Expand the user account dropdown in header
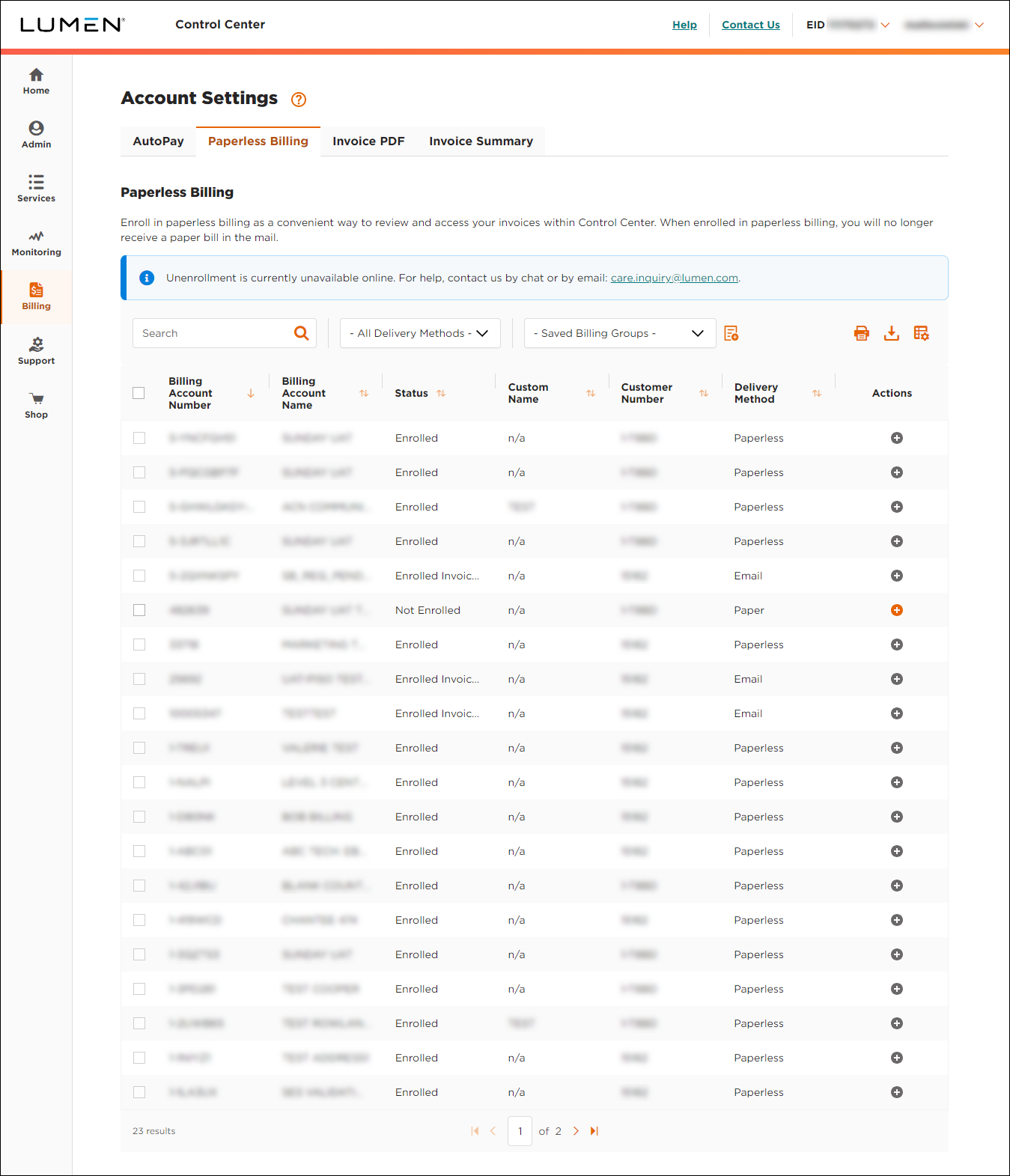This screenshot has height=1176, width=1010. click(x=979, y=25)
